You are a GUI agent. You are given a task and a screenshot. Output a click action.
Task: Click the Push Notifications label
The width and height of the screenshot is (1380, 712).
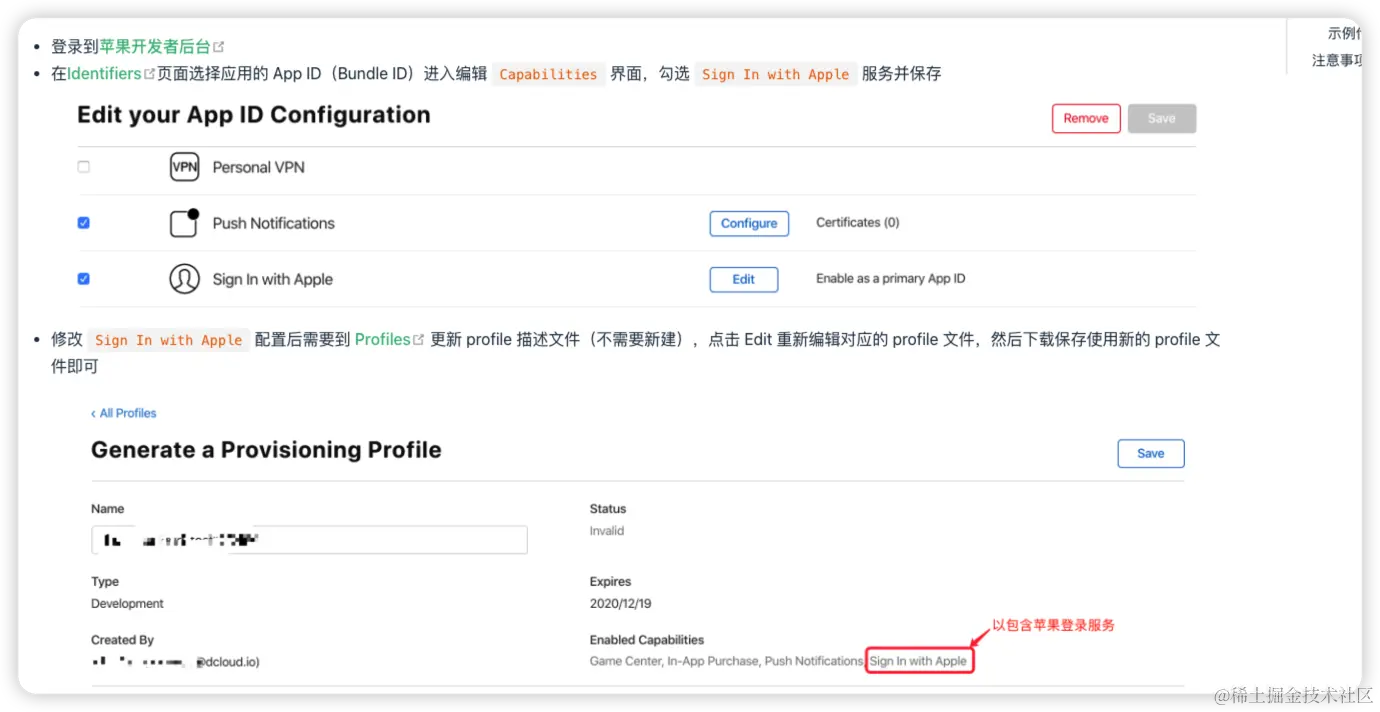tap(274, 223)
